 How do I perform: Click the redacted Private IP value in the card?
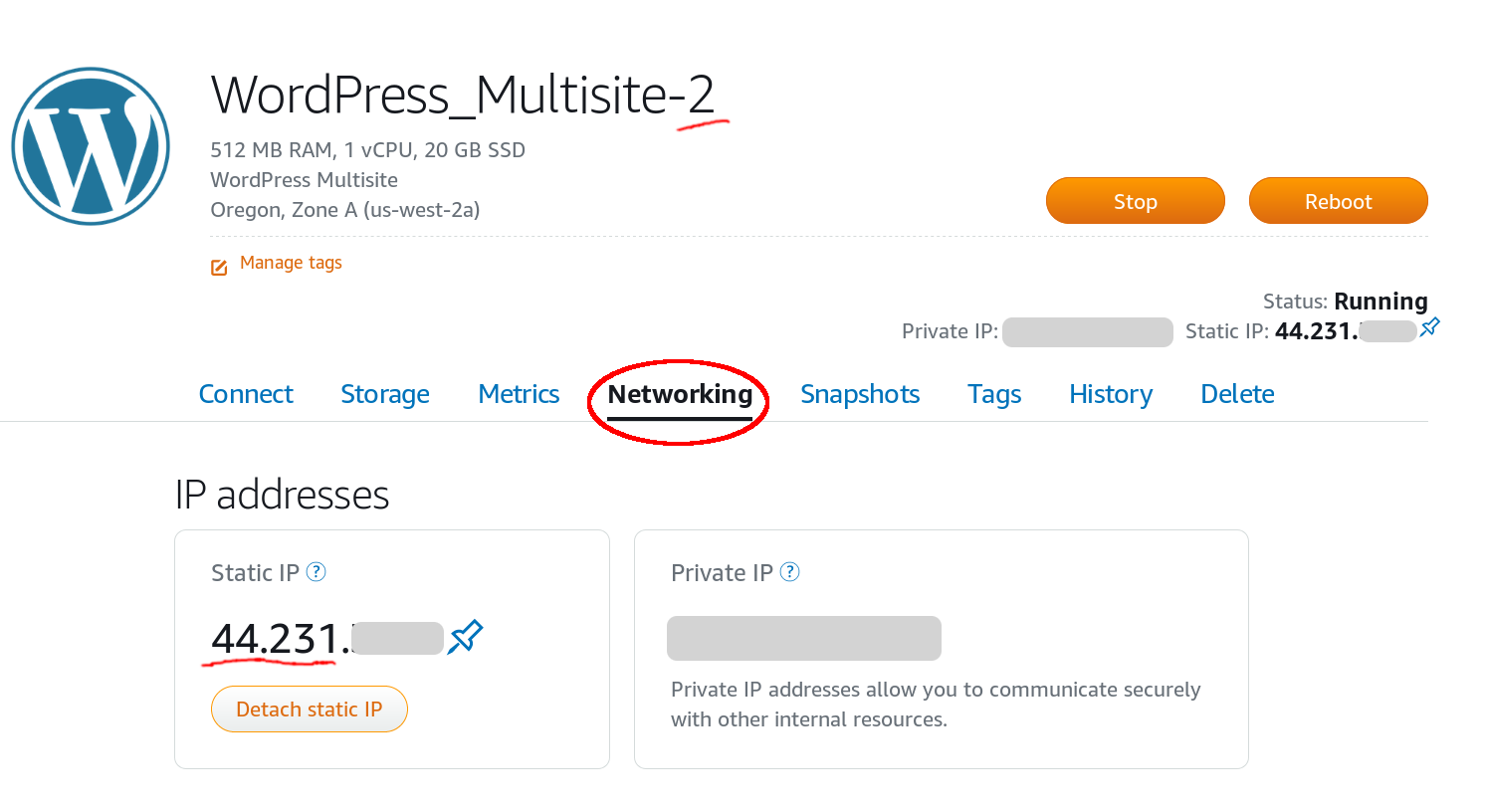coord(804,638)
